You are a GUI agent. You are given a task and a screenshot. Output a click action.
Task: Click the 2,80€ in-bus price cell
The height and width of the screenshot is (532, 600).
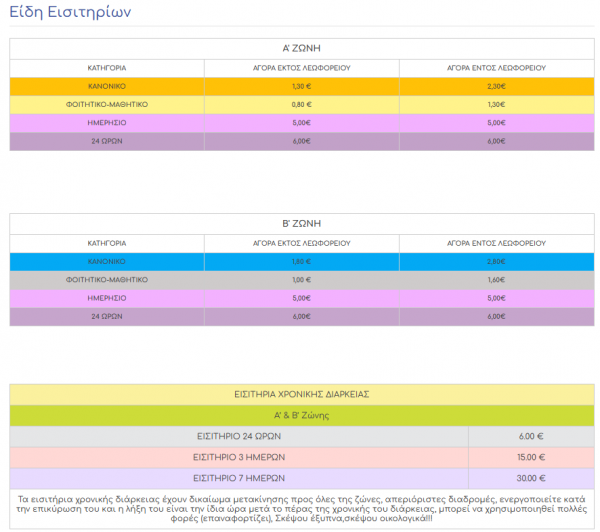[496, 262]
